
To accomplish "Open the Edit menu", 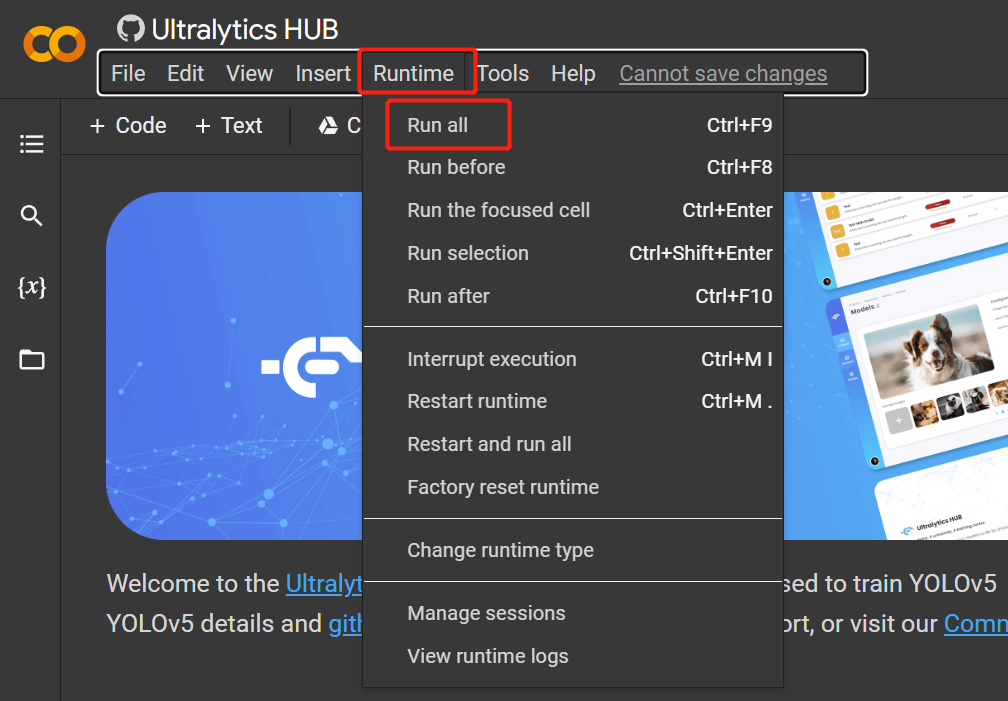I will 186,73.
